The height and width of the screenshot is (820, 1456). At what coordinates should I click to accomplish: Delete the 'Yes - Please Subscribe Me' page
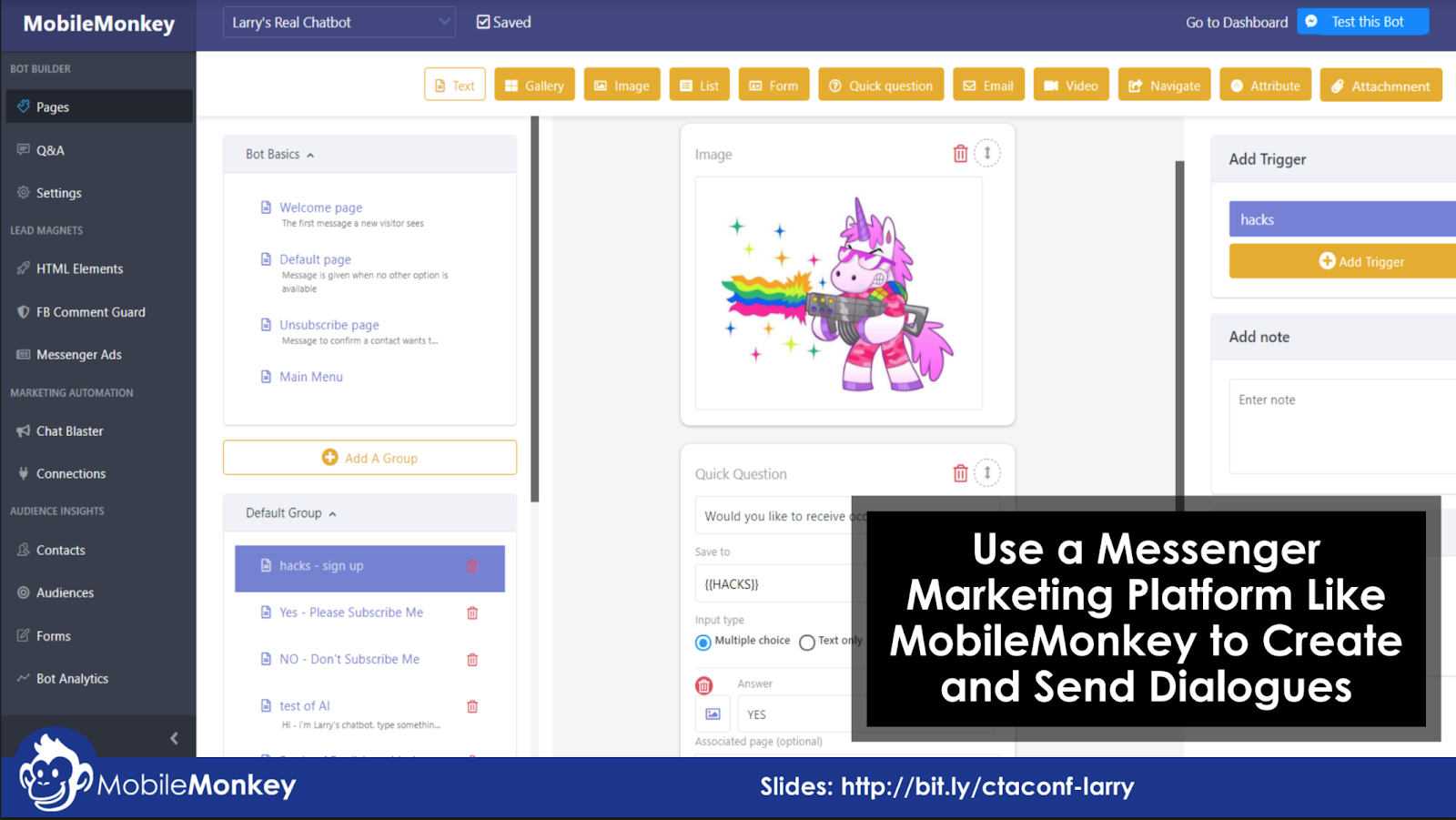tap(472, 613)
